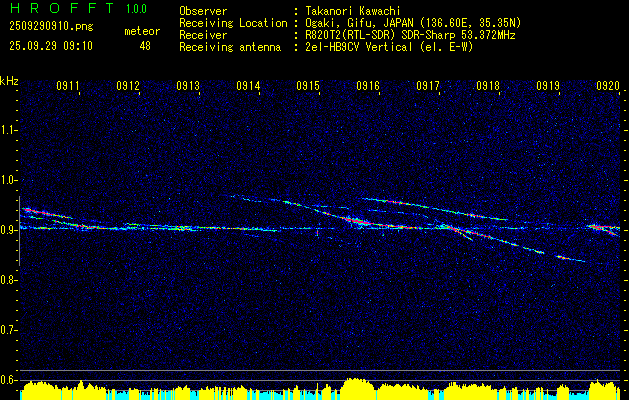Click the 0919 time marker
The height and width of the screenshot is (400, 629).
548,85
